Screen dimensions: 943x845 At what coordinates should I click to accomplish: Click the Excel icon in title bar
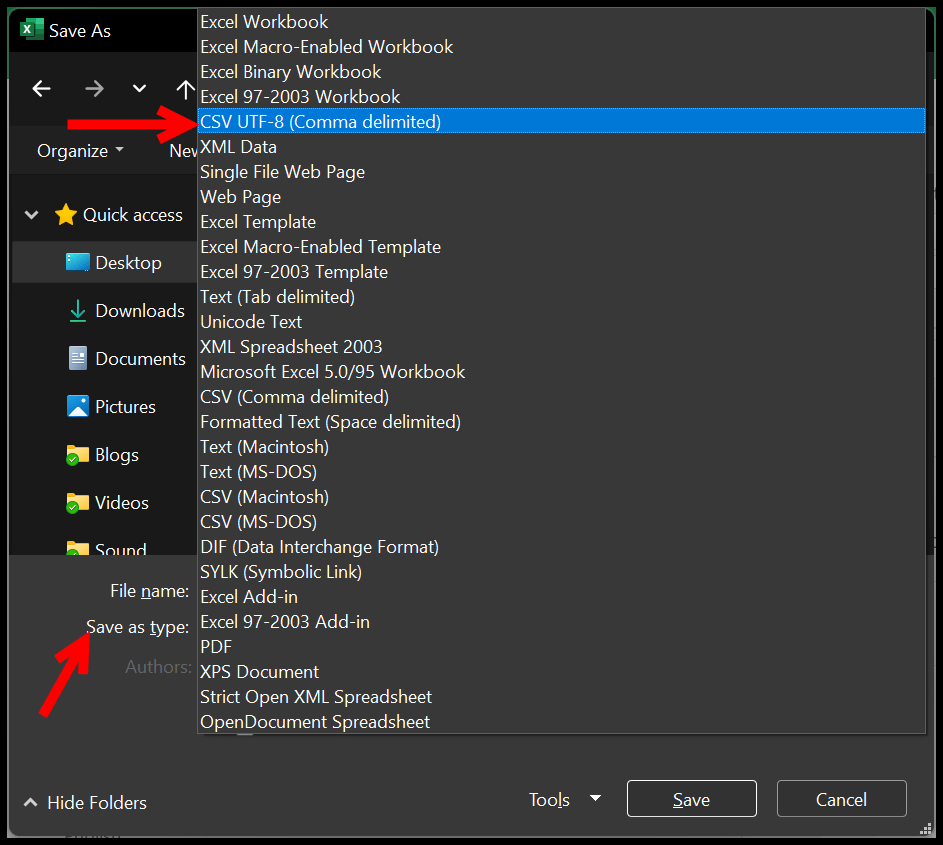(31, 29)
